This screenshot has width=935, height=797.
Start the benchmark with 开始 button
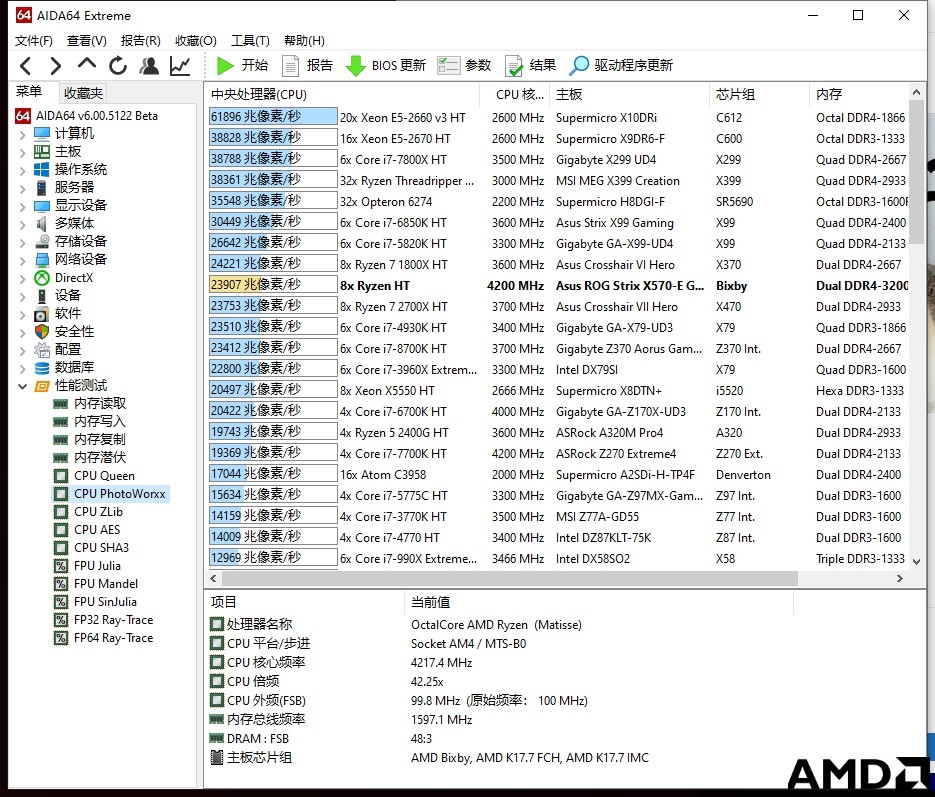[x=242, y=66]
